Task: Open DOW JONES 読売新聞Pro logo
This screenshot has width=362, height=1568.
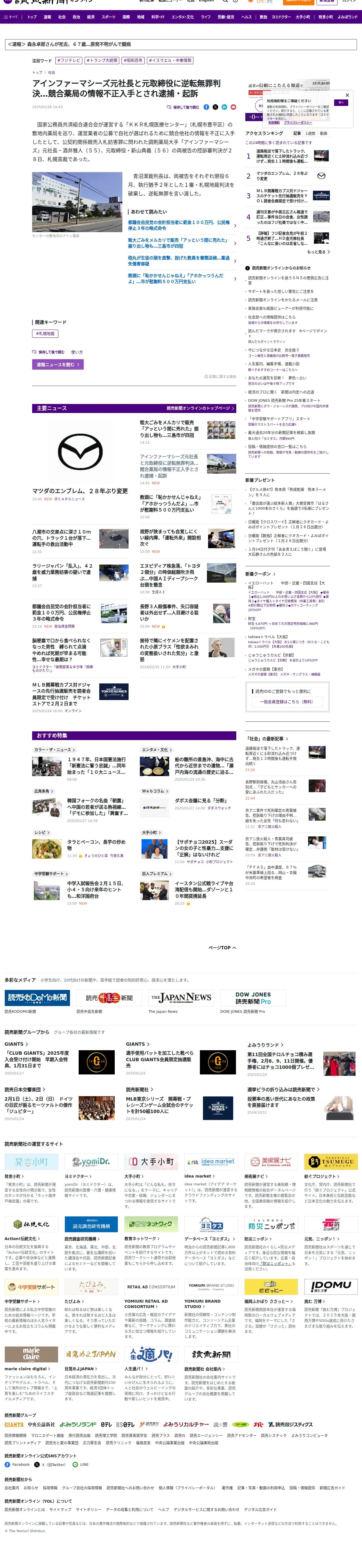Action: [x=253, y=997]
